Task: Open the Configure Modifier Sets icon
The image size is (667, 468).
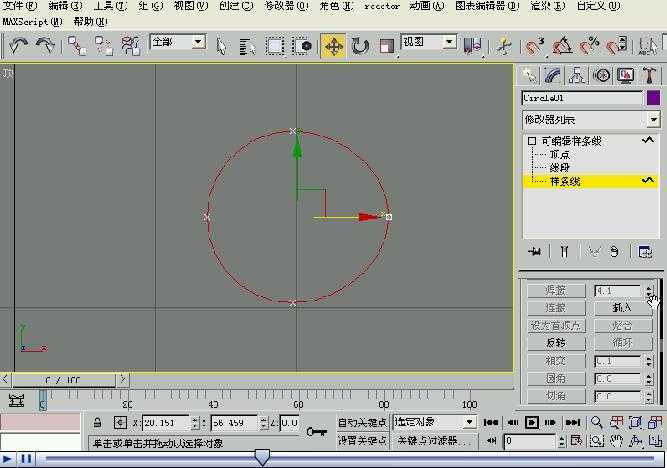Action: (x=645, y=251)
